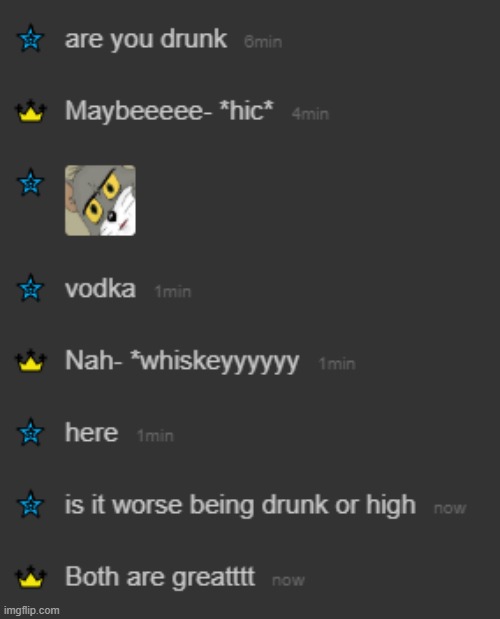Click the blue star icon beside the cat image
This screenshot has height=619, width=500.
pos(31,182)
